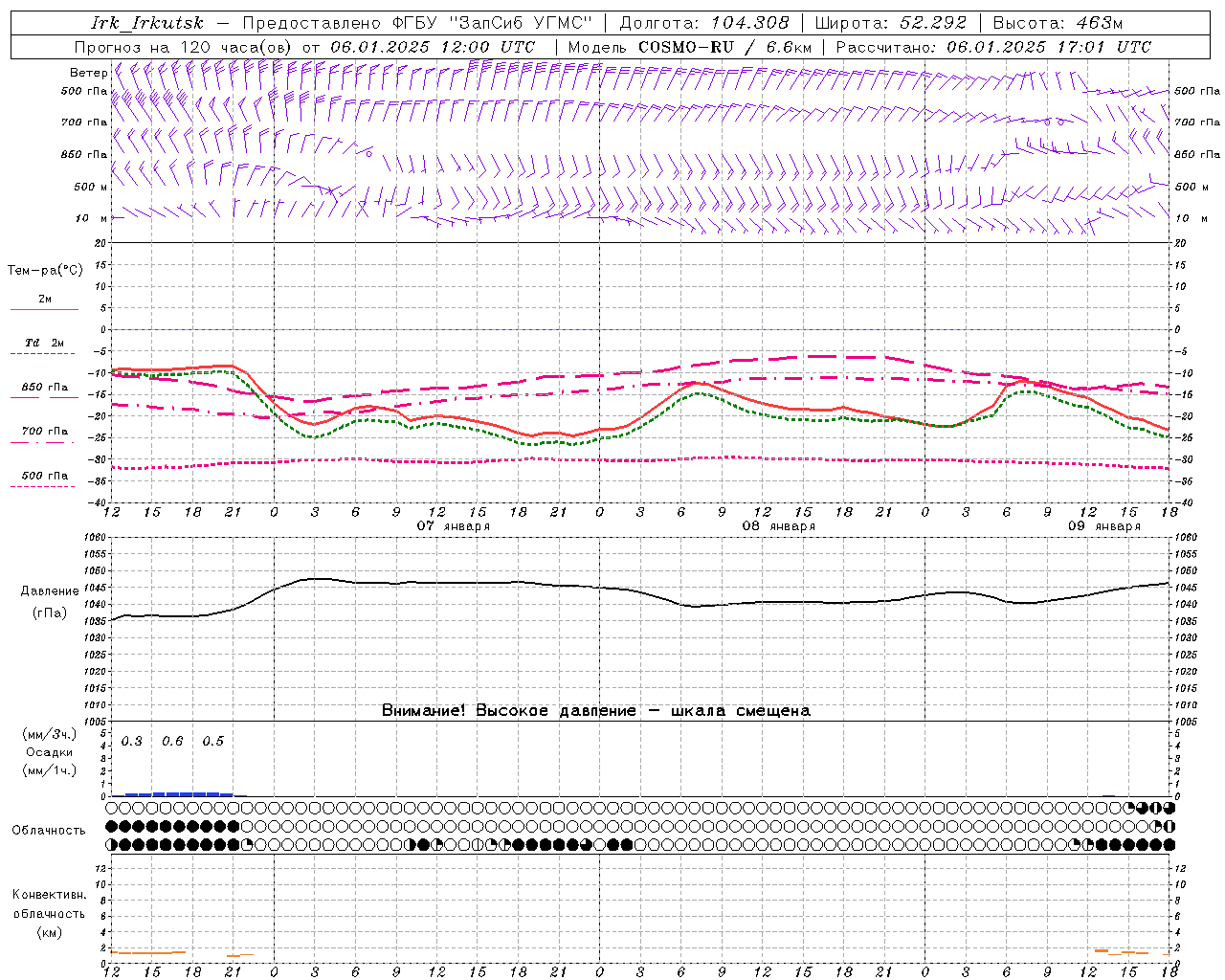Click the "Ветер" wind panel label
The height and width of the screenshot is (980, 1225).
pos(88,73)
